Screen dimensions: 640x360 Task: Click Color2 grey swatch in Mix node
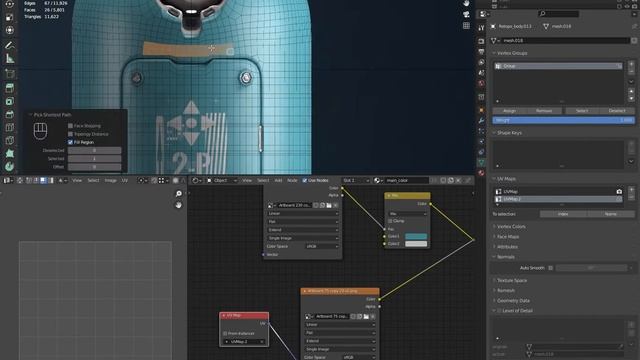(x=416, y=244)
